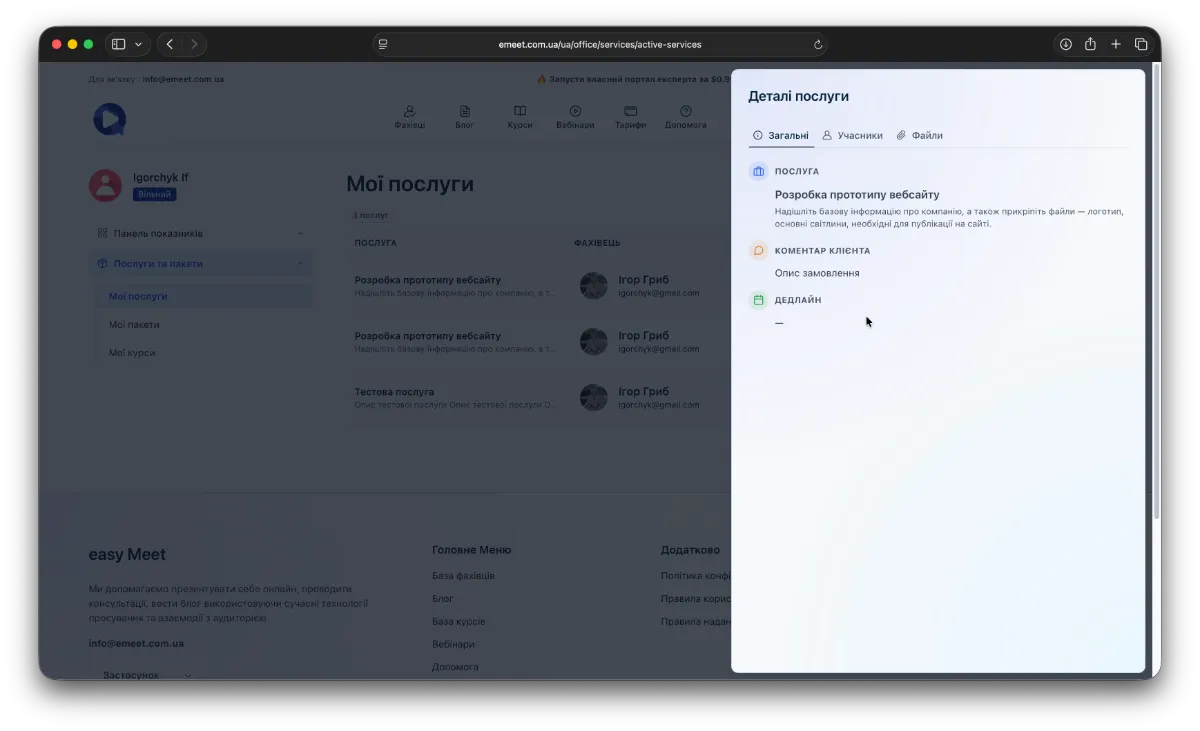Viewport: 1200px width, 731px height.
Task: Click the address bar URL field
Action: coord(600,44)
